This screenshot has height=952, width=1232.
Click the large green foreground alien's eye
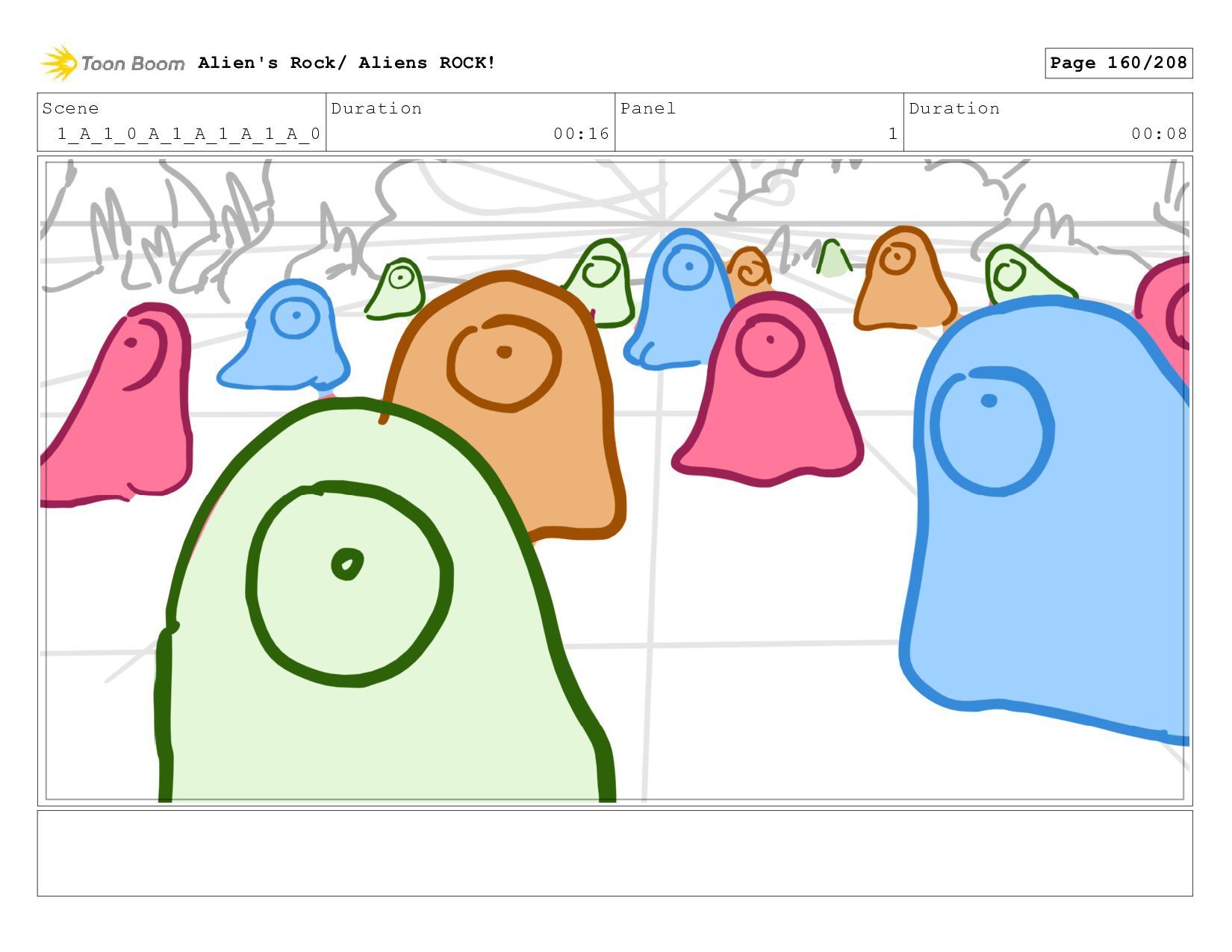click(349, 584)
